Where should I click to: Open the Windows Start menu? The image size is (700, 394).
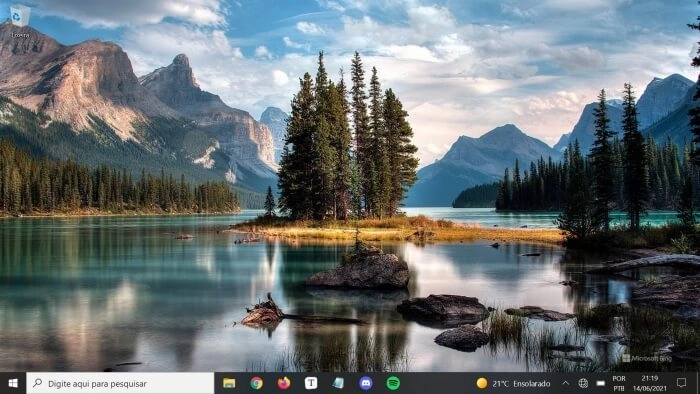point(13,383)
